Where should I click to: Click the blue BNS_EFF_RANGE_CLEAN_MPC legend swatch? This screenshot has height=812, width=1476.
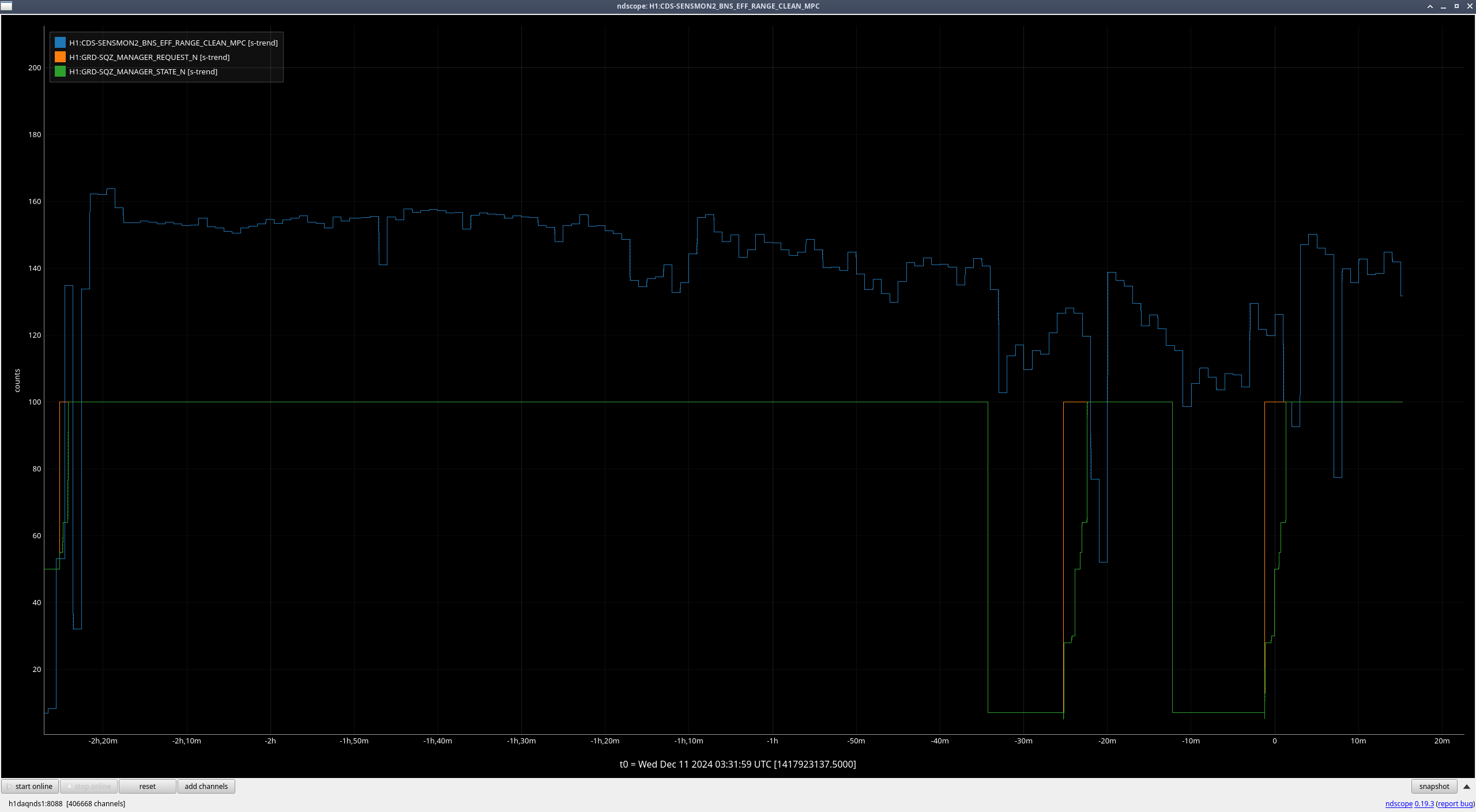pos(60,43)
